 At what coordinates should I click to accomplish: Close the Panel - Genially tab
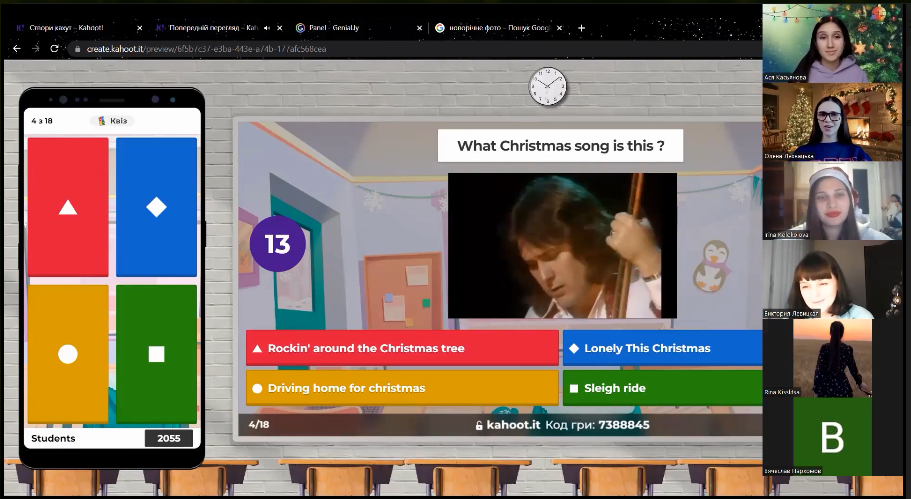pyautogui.click(x=419, y=28)
